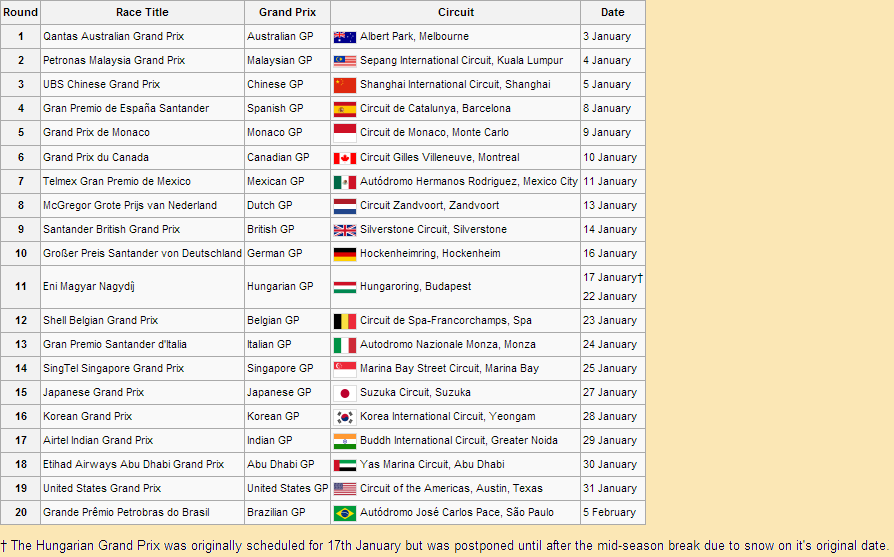Click the Netherlands flag icon
Viewport: 894px width, 557px height.
click(344, 206)
